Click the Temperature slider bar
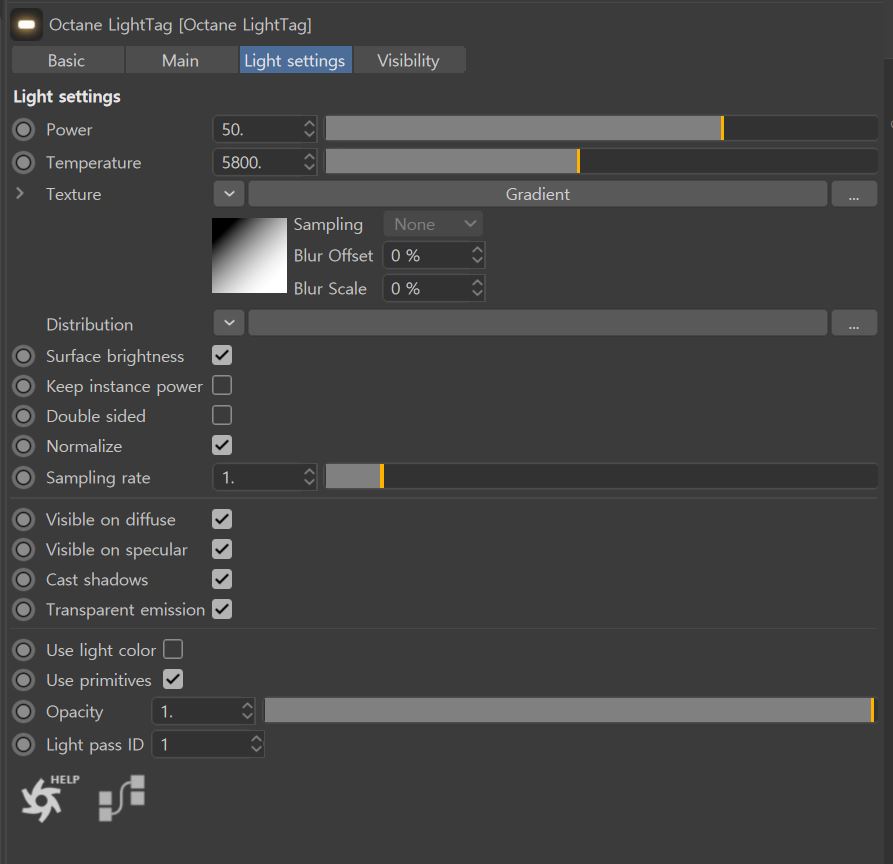Image resolution: width=893 pixels, height=864 pixels. [x=601, y=162]
